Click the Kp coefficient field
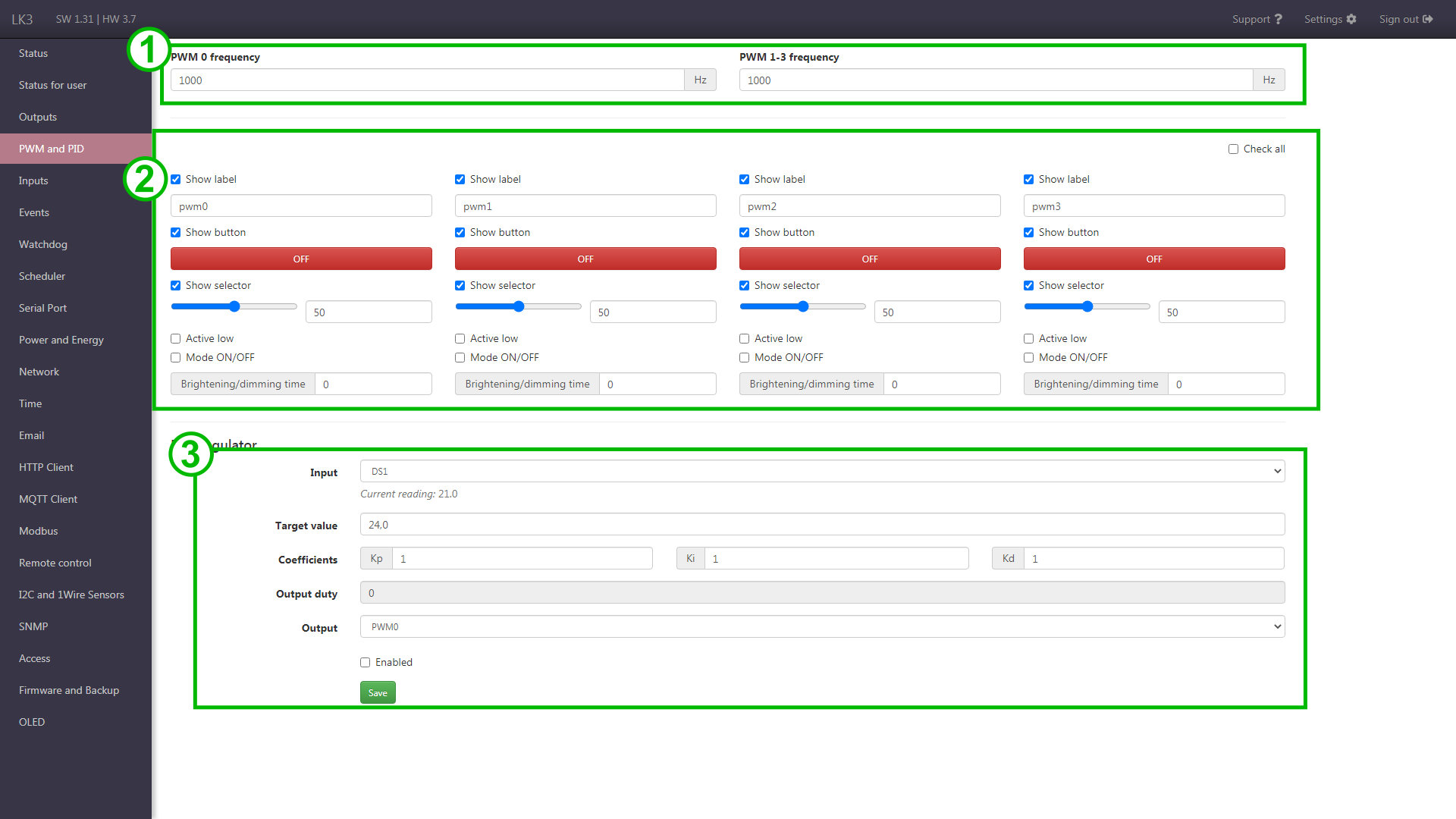 click(x=522, y=558)
